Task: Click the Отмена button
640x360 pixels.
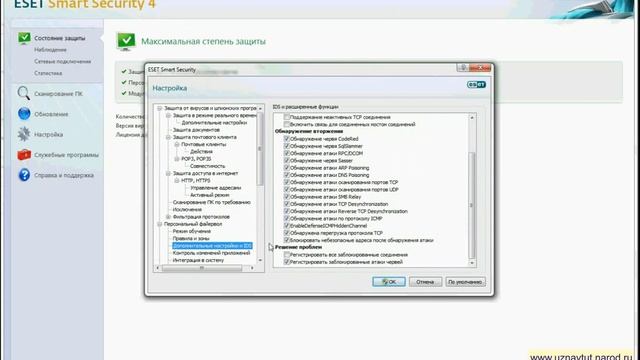Action: click(425, 282)
